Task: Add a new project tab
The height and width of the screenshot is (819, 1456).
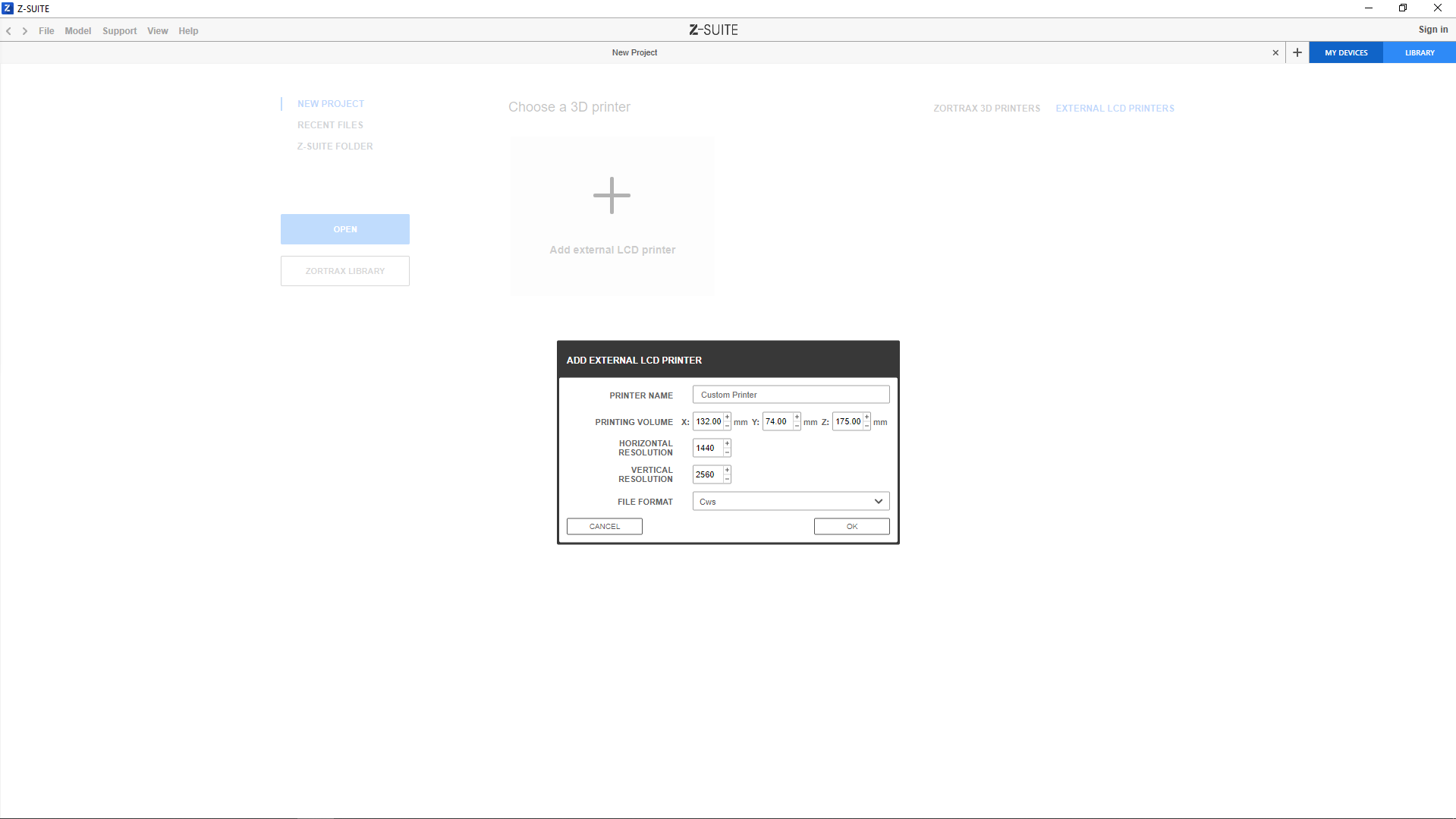Action: tap(1297, 53)
